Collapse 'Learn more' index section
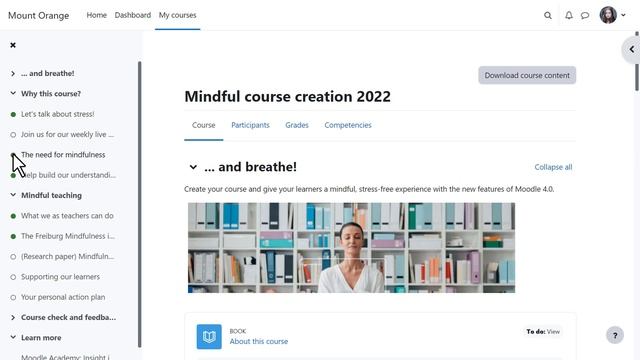Screen dimensions: 640x360 click(13, 338)
